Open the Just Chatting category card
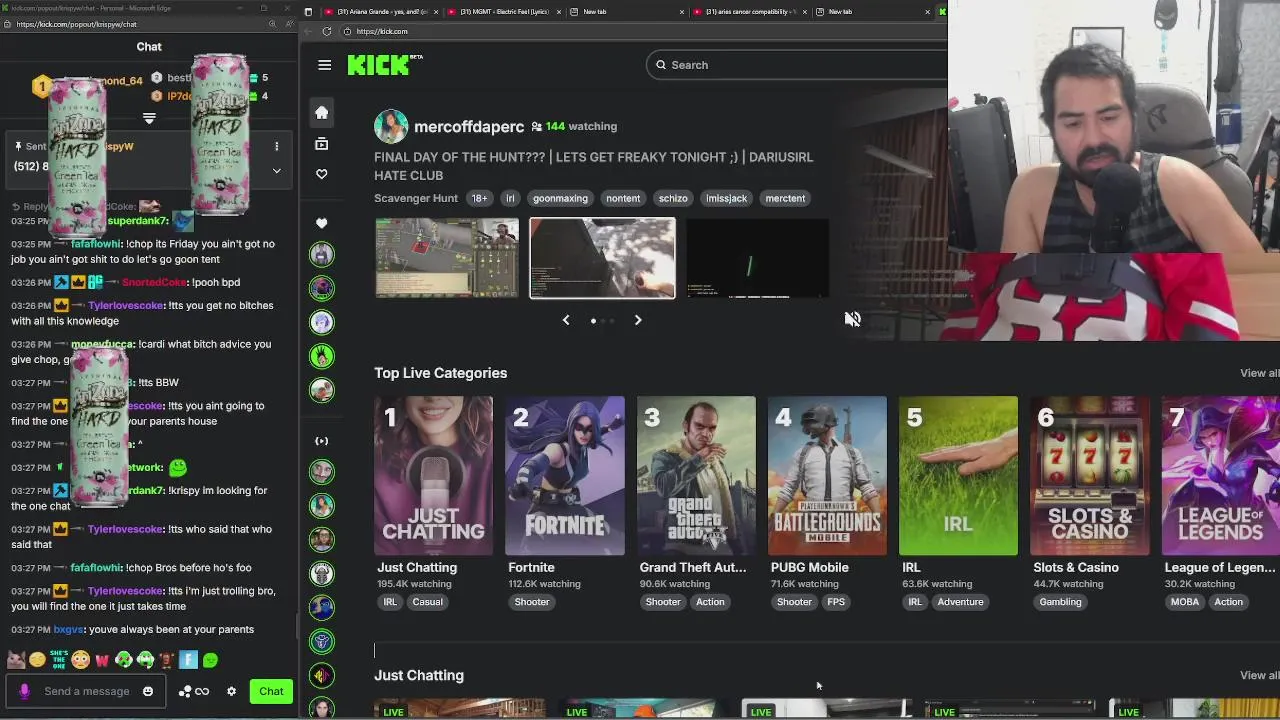The height and width of the screenshot is (720, 1280). point(433,476)
